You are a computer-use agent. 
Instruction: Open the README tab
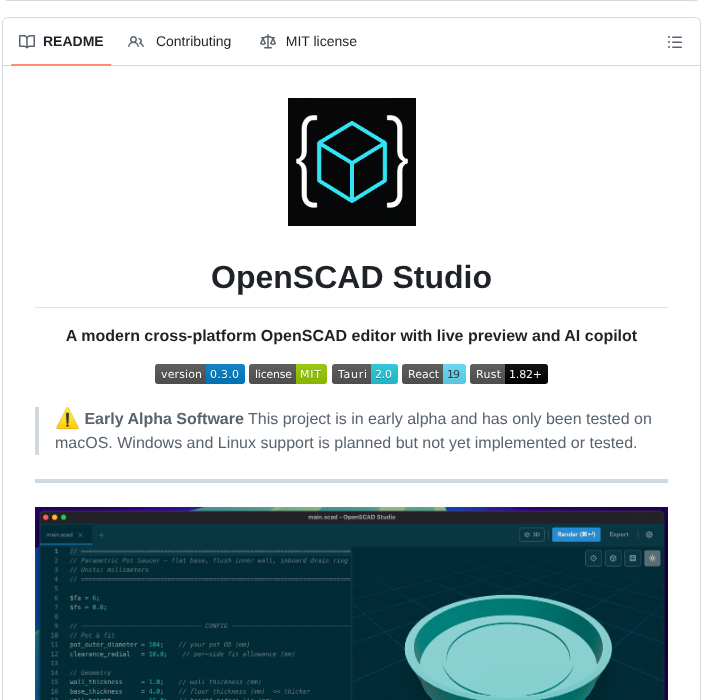click(61, 42)
